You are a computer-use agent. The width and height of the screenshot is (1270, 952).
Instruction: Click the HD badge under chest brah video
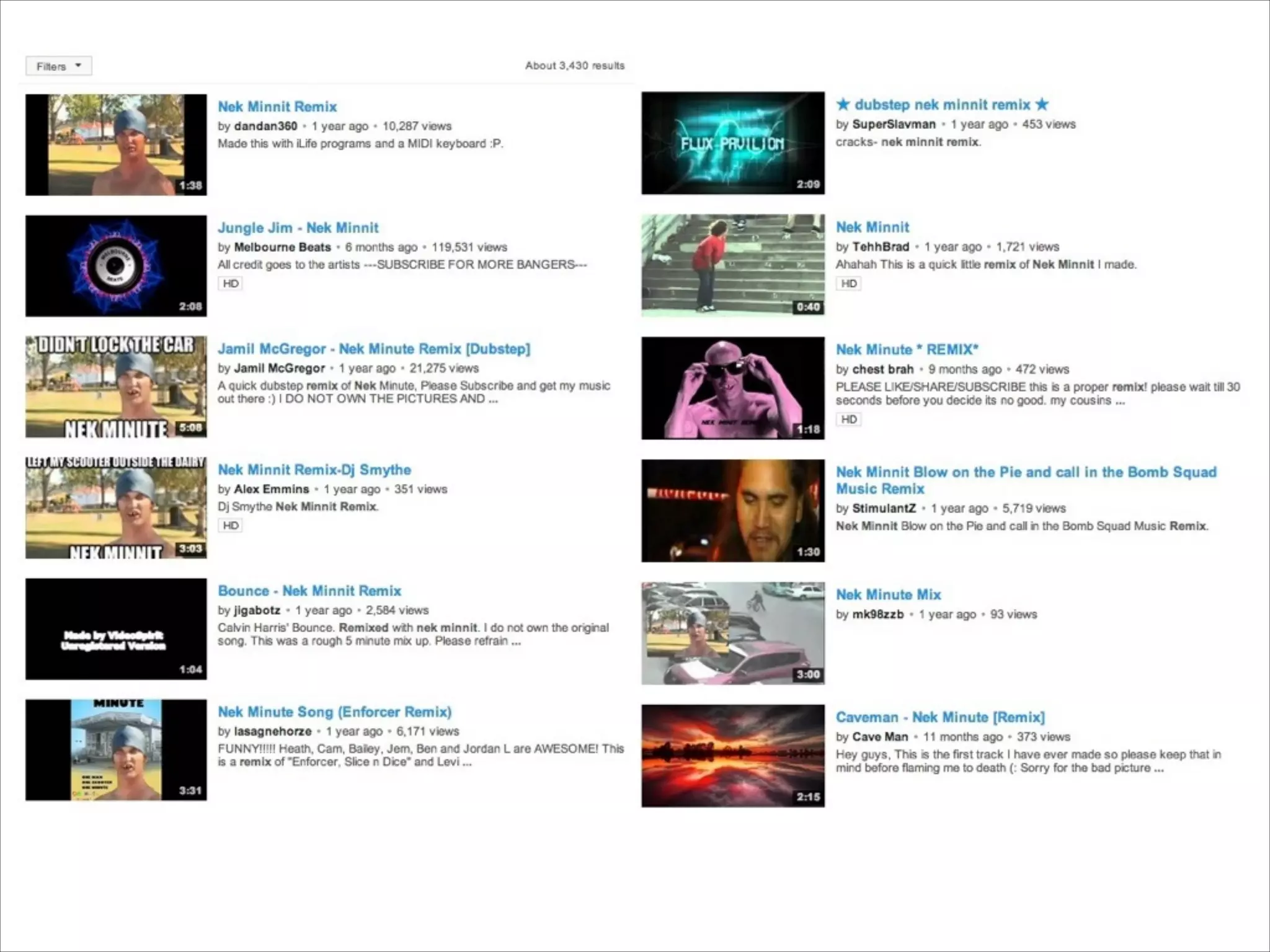click(x=848, y=420)
